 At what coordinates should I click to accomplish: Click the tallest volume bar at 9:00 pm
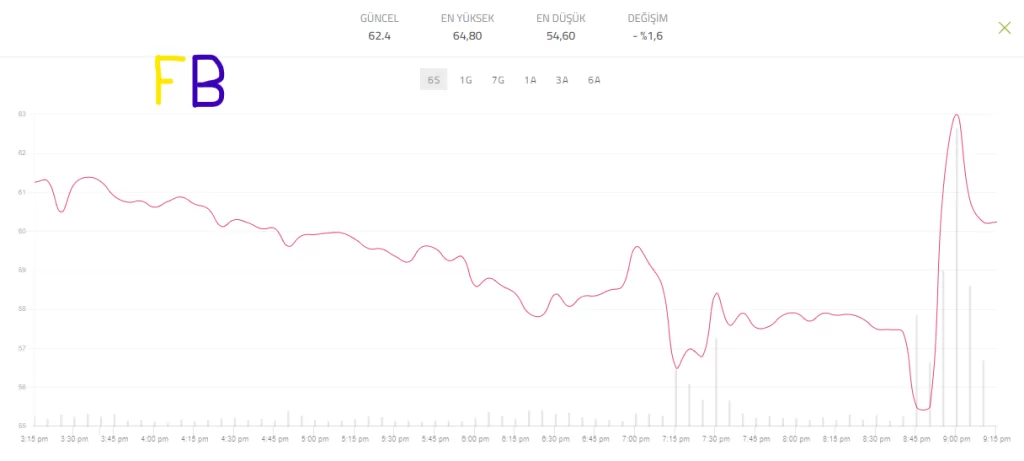[957, 300]
